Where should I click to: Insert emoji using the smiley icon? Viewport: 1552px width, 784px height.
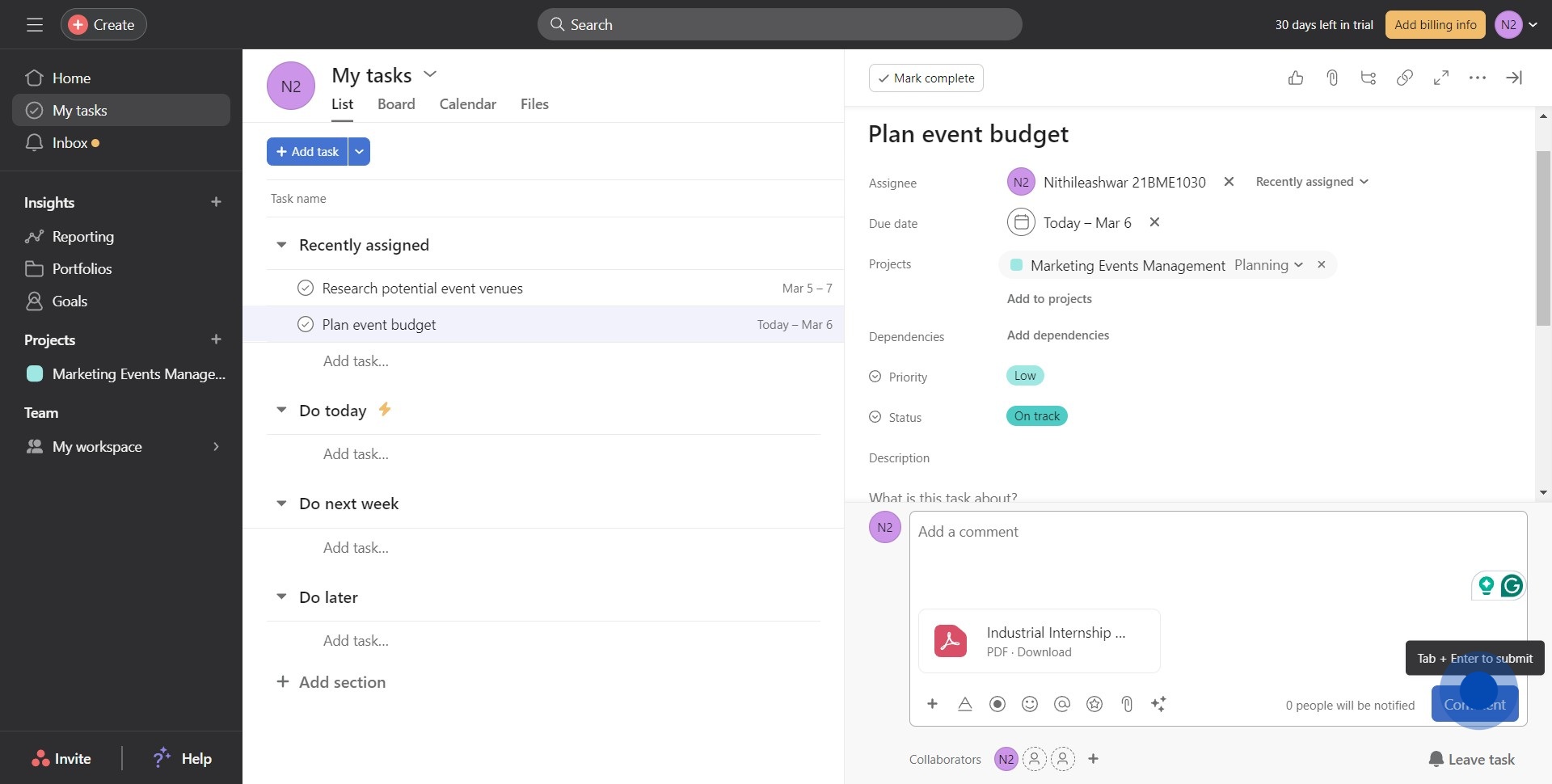click(x=1030, y=704)
